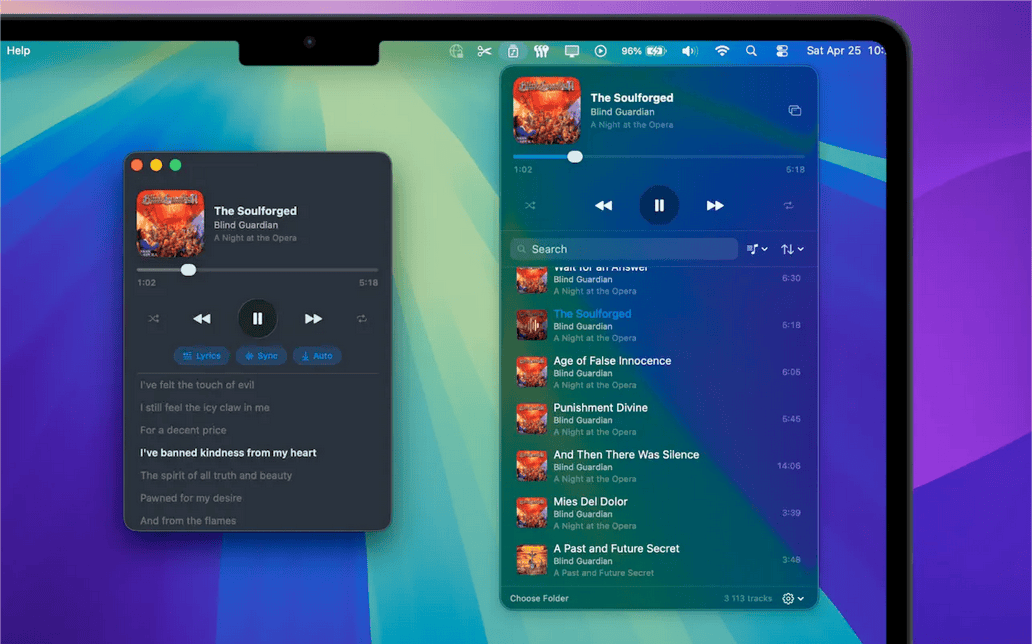The width and height of the screenshot is (1032, 644).
Task: Pause playback in the mini player window
Action: (257, 319)
